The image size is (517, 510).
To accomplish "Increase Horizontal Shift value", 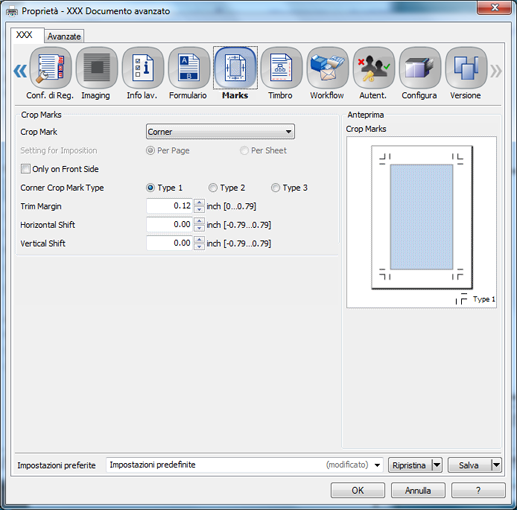I will click(x=199, y=221).
